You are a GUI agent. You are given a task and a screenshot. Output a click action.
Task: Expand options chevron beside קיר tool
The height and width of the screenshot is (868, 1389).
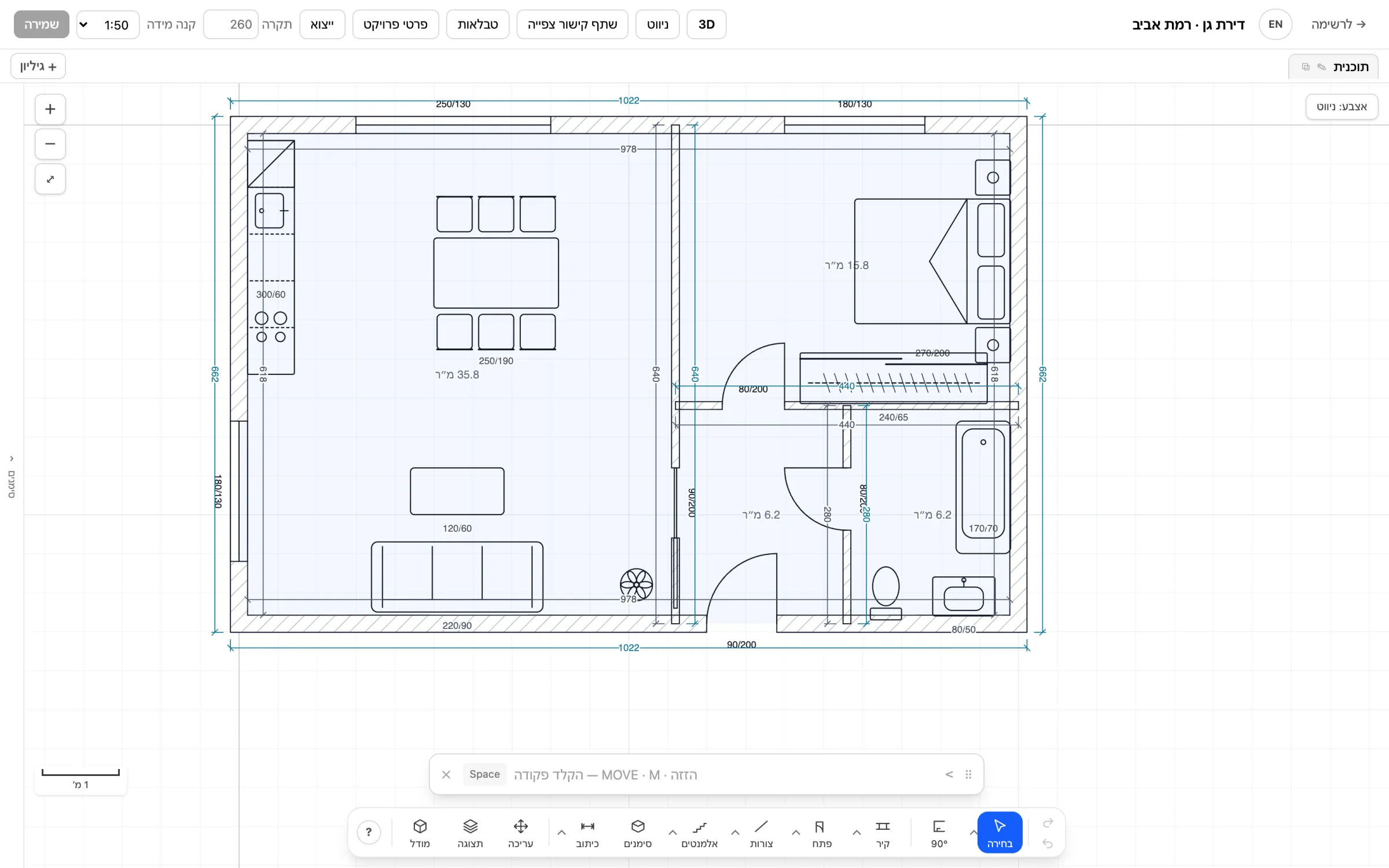(857, 833)
